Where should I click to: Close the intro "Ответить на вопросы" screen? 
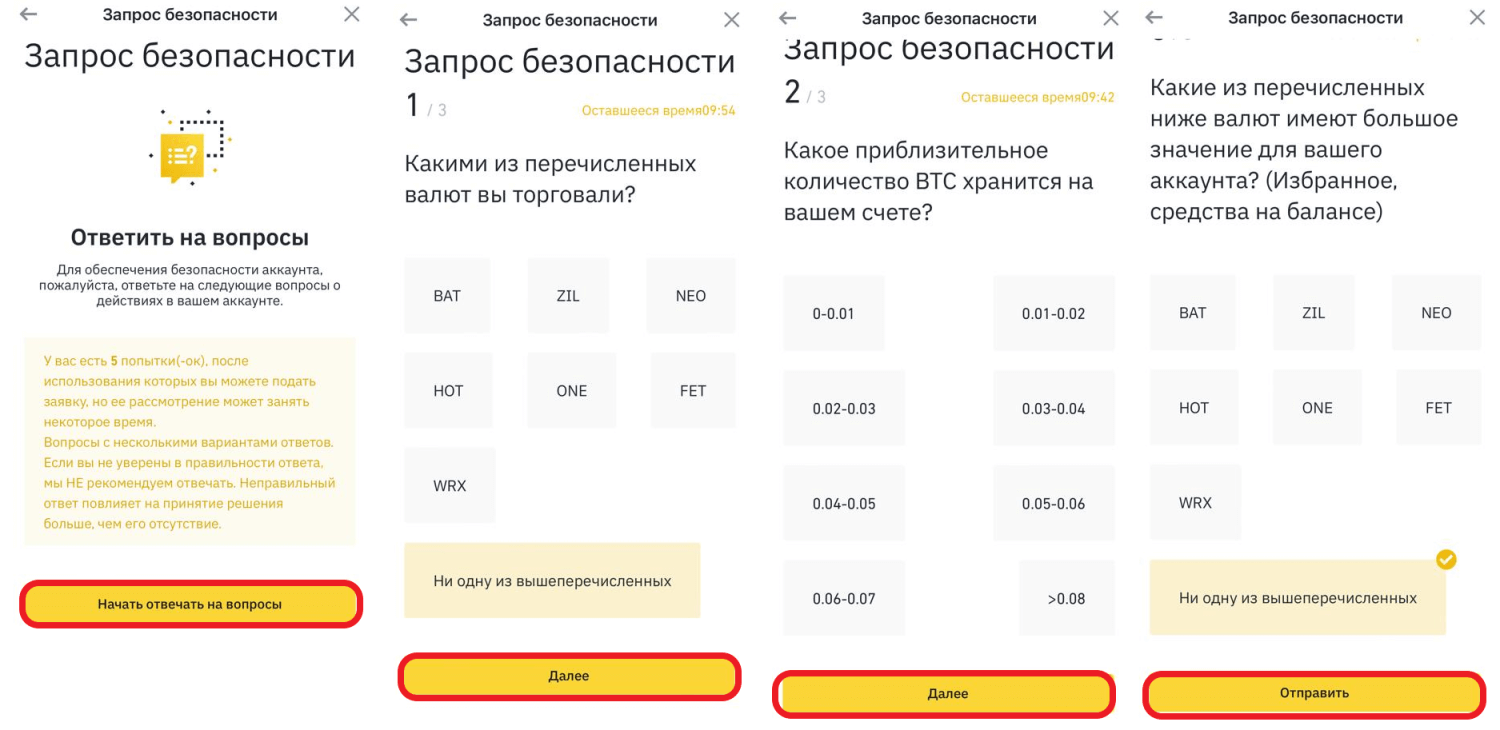pos(352,14)
